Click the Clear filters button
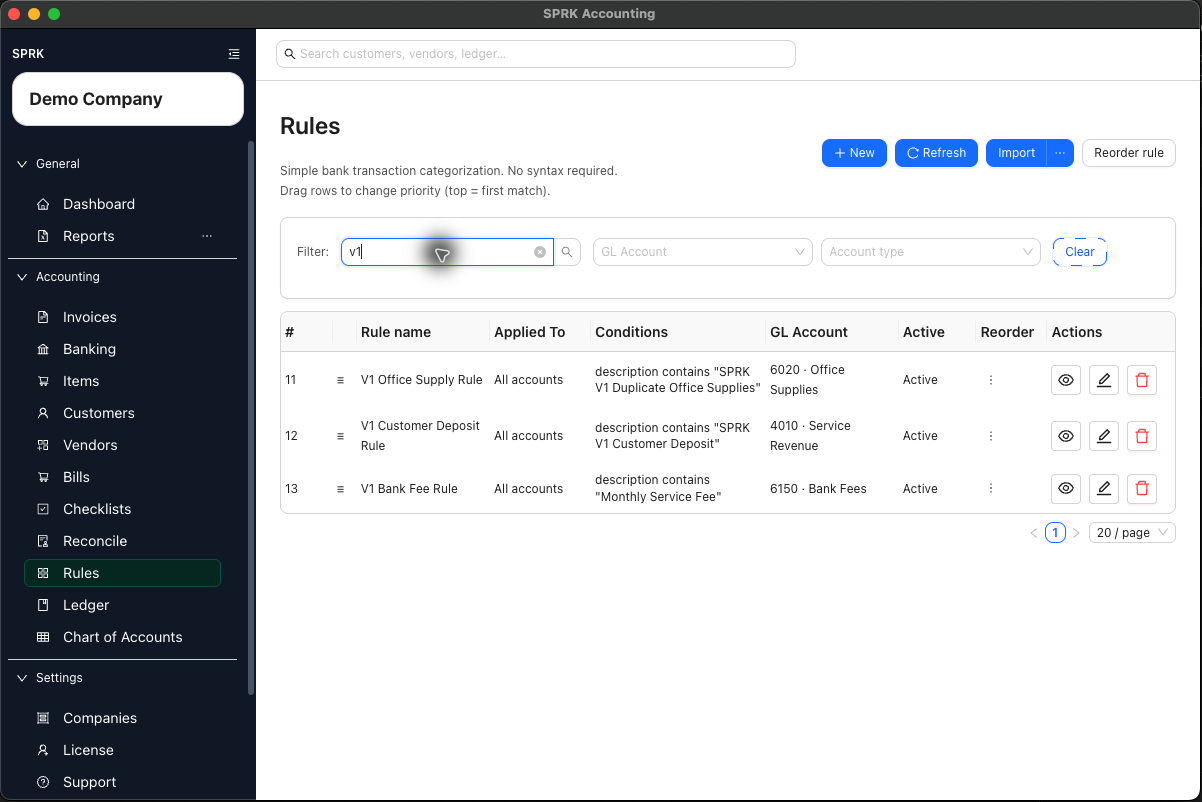 pos(1080,252)
